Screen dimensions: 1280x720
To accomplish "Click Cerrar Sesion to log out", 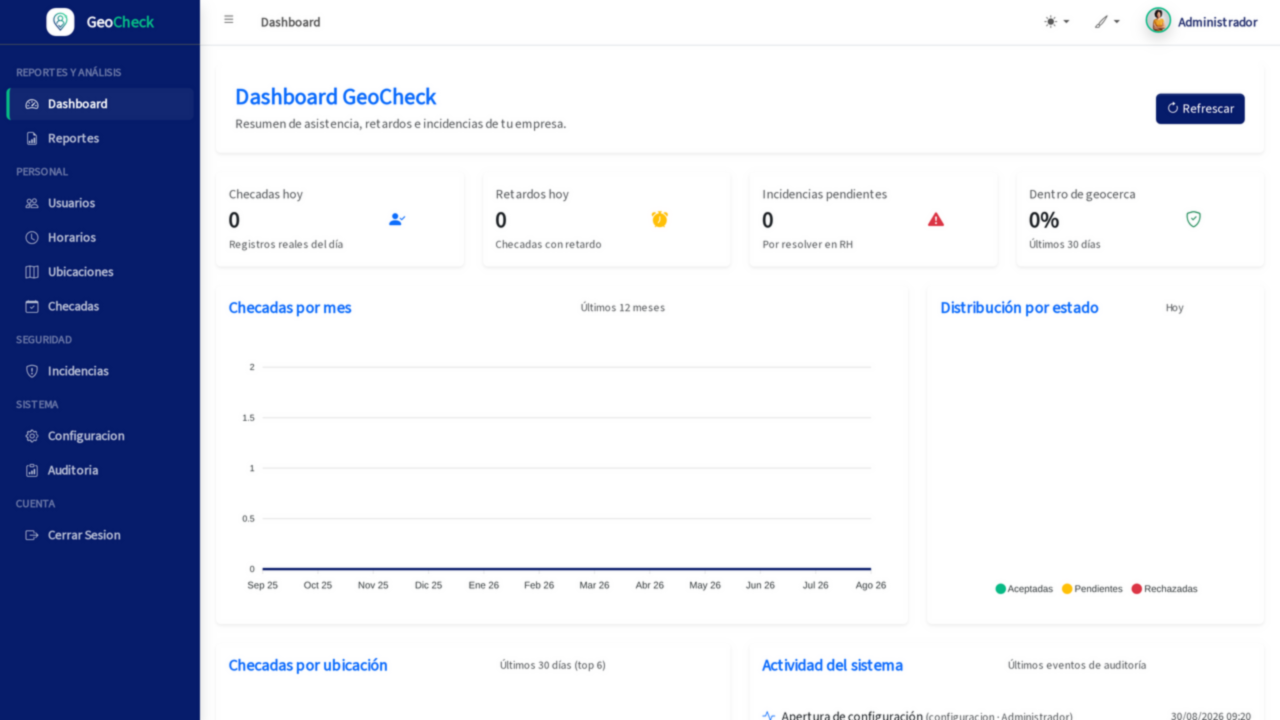I will [x=100, y=535].
